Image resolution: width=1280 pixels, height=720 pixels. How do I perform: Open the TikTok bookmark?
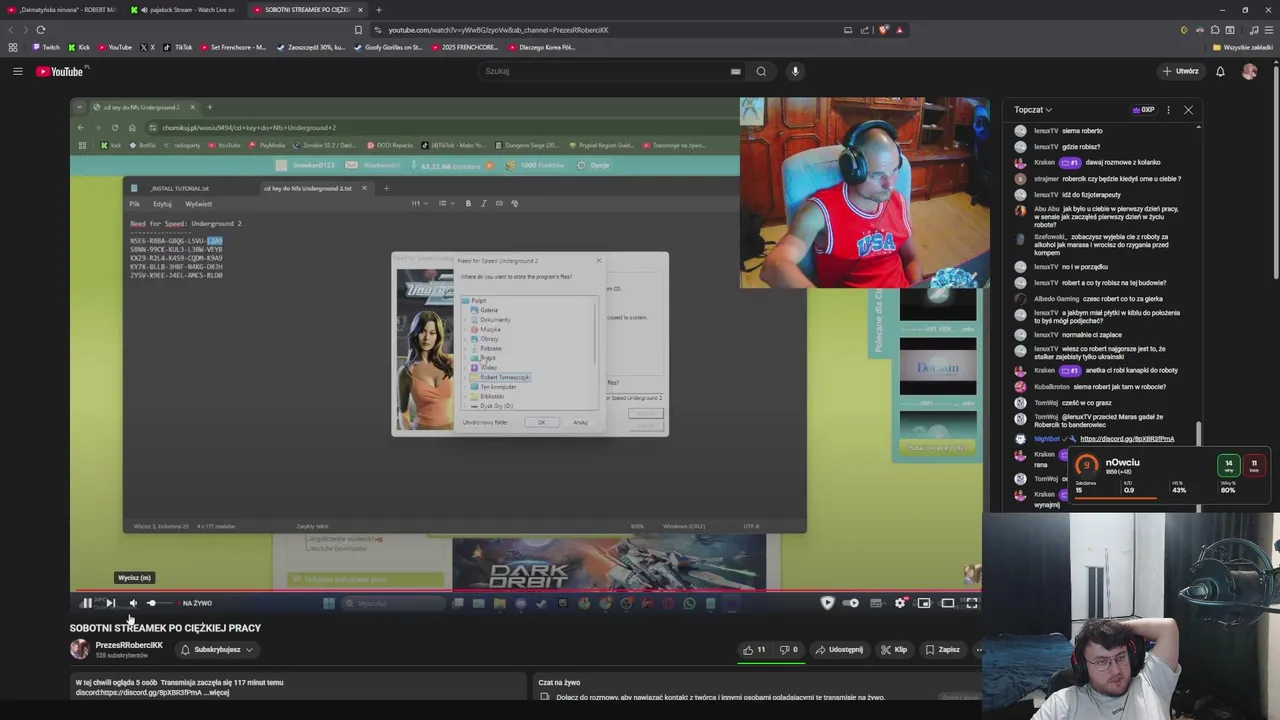point(178,47)
